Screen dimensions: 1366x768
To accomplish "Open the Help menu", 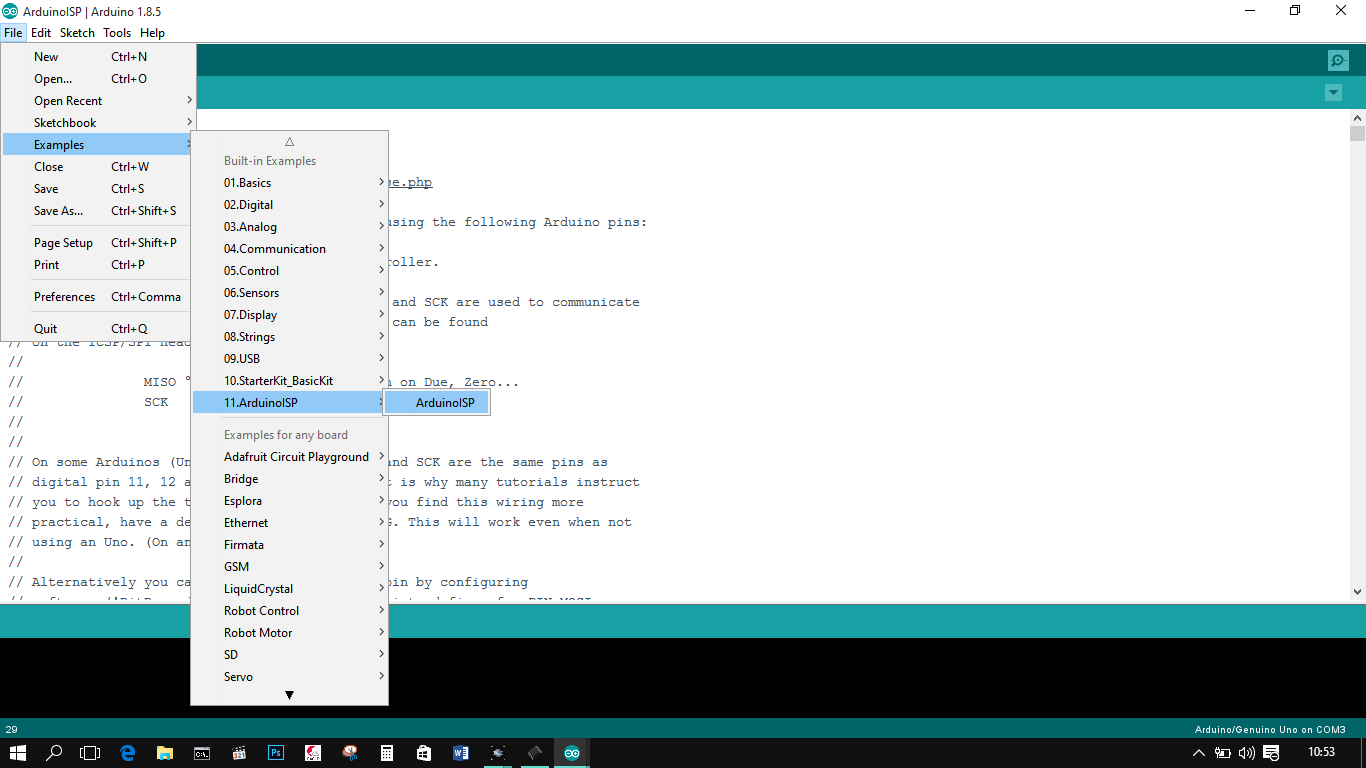I will pos(152,33).
